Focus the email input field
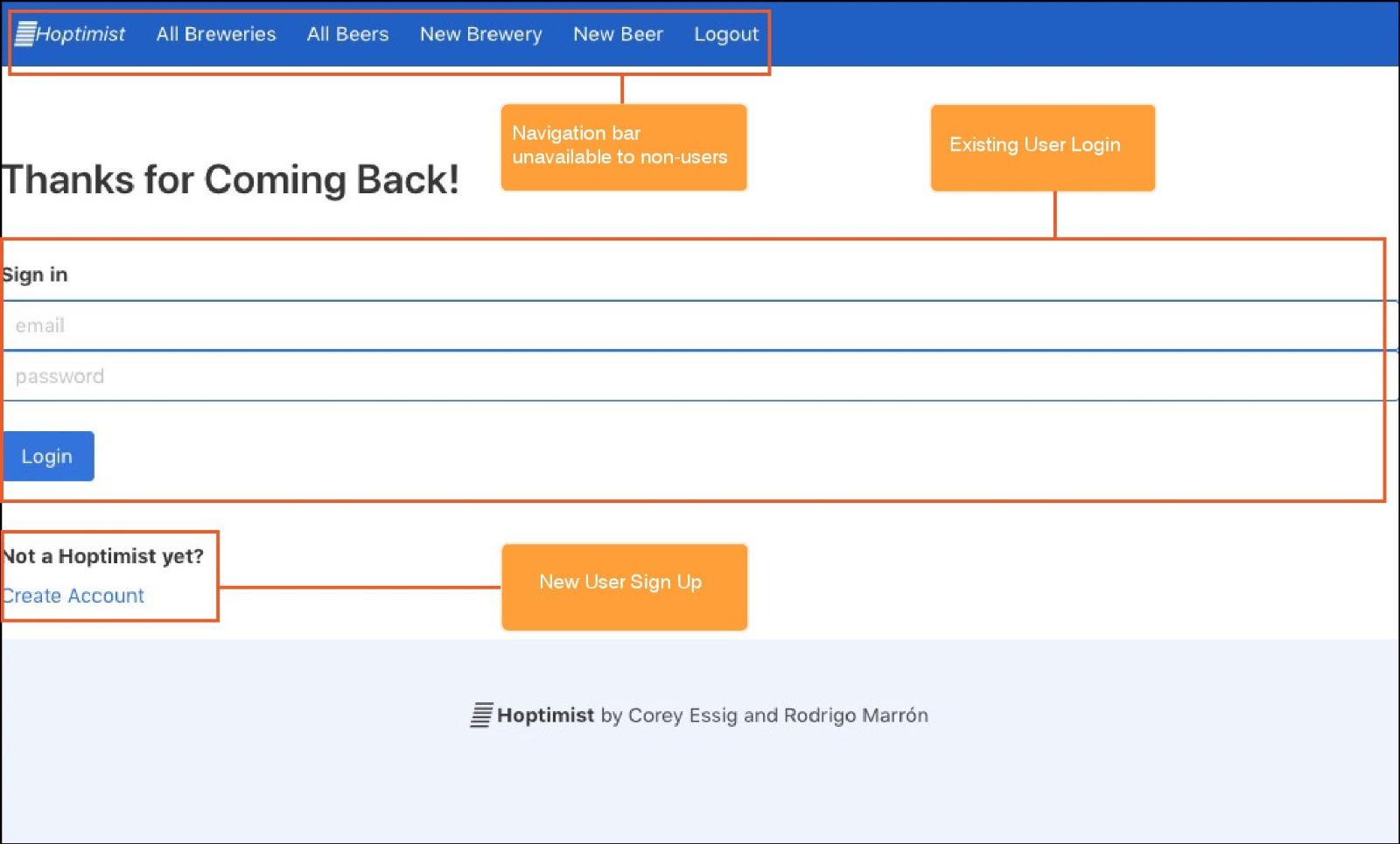The height and width of the screenshot is (844, 1400). [700, 325]
